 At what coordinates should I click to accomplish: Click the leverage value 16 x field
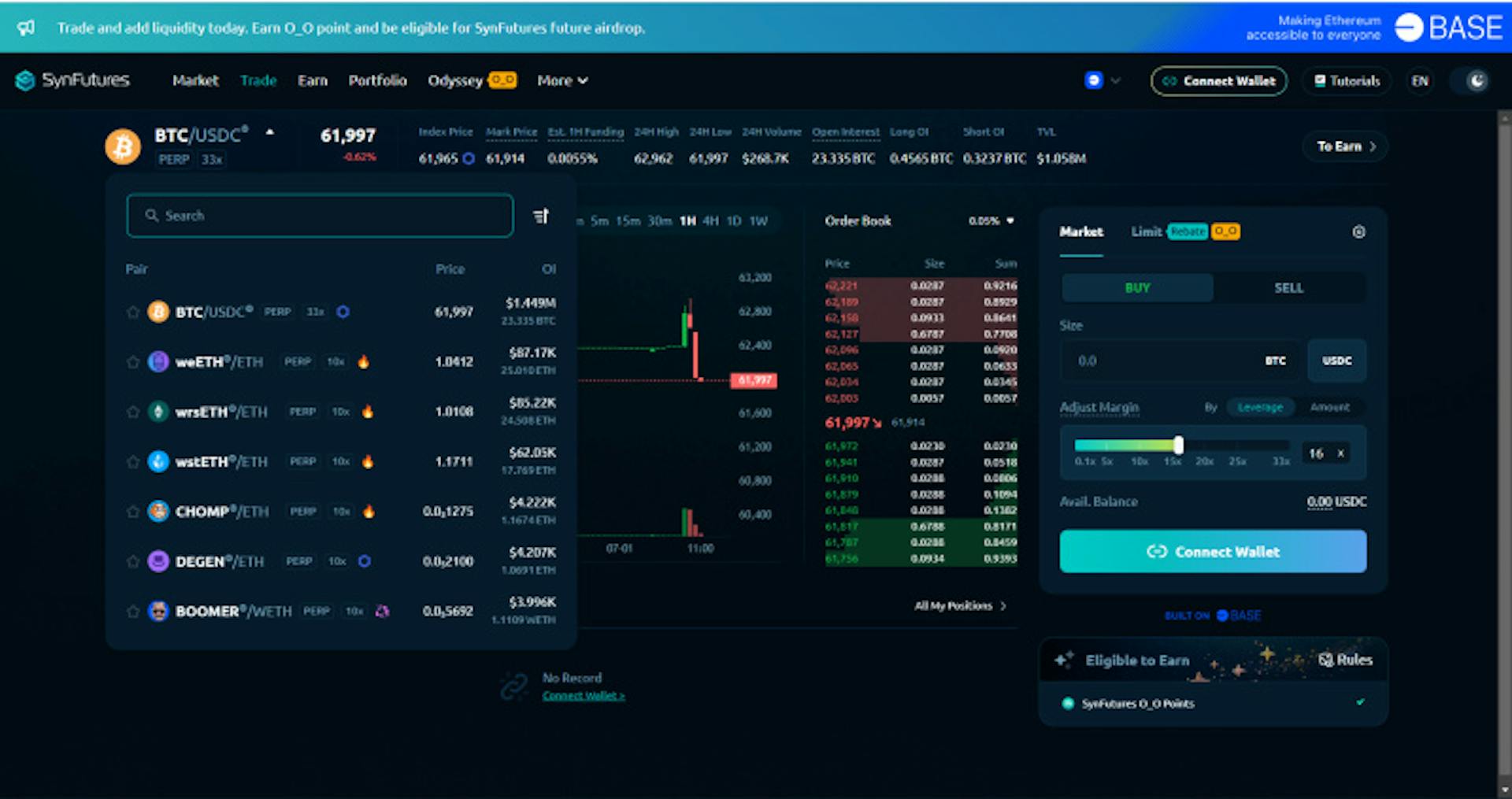pos(1327,453)
